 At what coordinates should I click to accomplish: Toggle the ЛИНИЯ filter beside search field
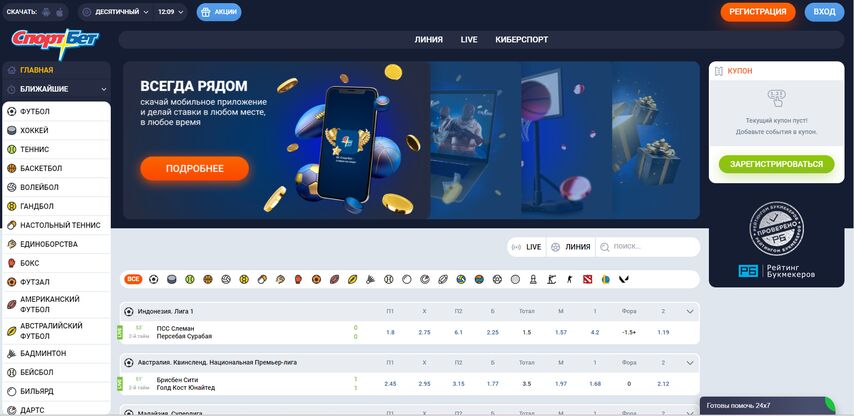pyautogui.click(x=570, y=246)
